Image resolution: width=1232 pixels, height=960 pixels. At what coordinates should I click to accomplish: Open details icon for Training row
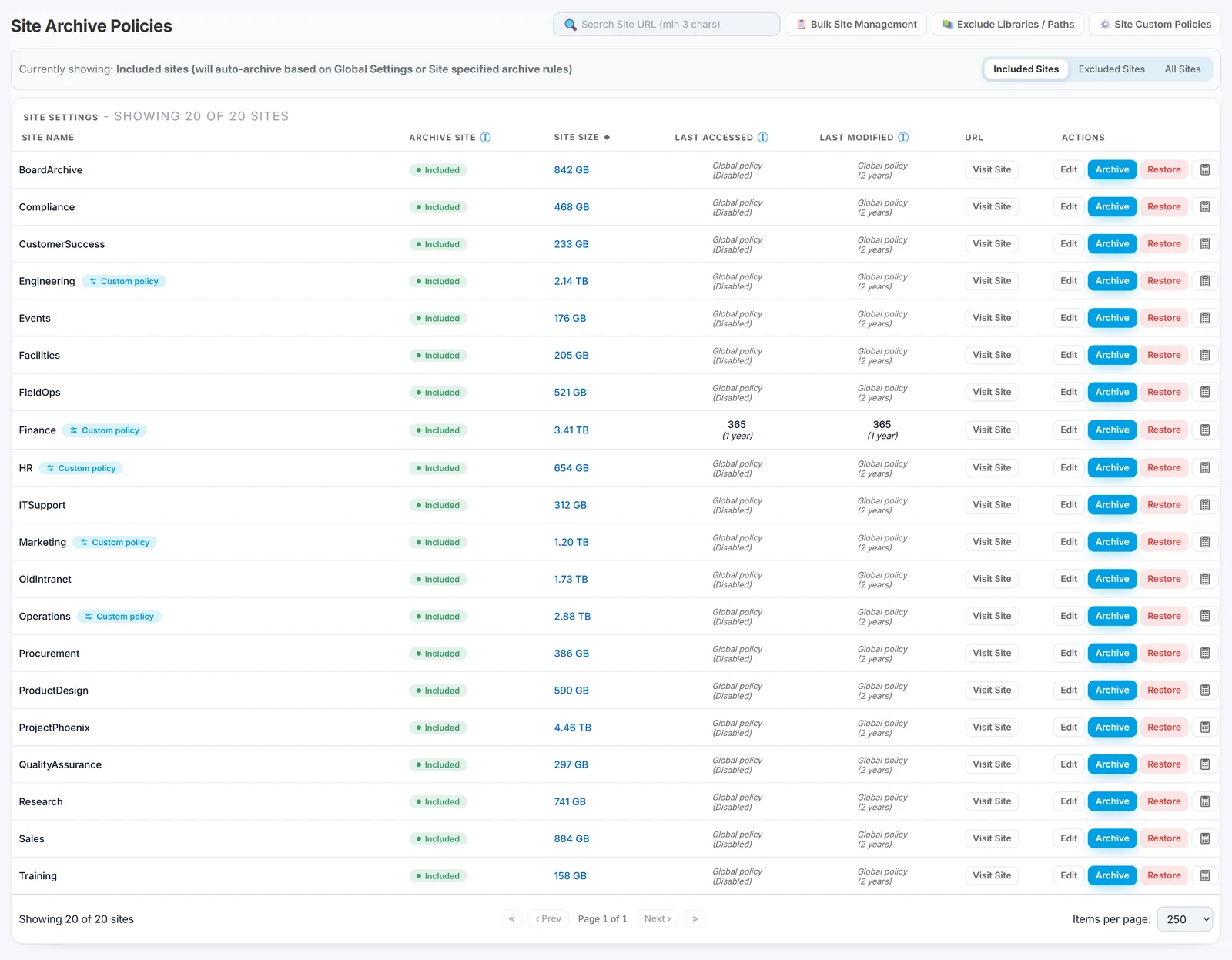pos(1205,875)
